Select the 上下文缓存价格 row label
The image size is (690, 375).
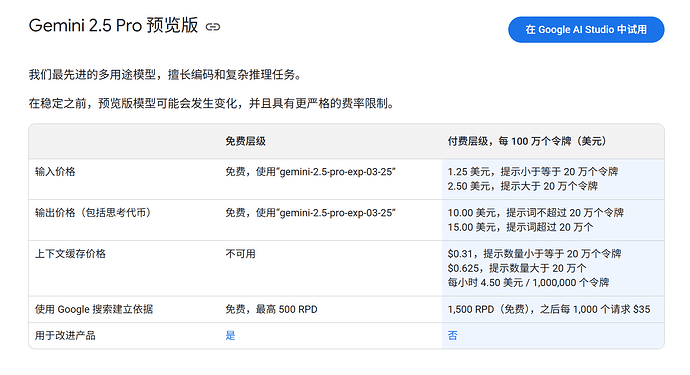coord(70,254)
